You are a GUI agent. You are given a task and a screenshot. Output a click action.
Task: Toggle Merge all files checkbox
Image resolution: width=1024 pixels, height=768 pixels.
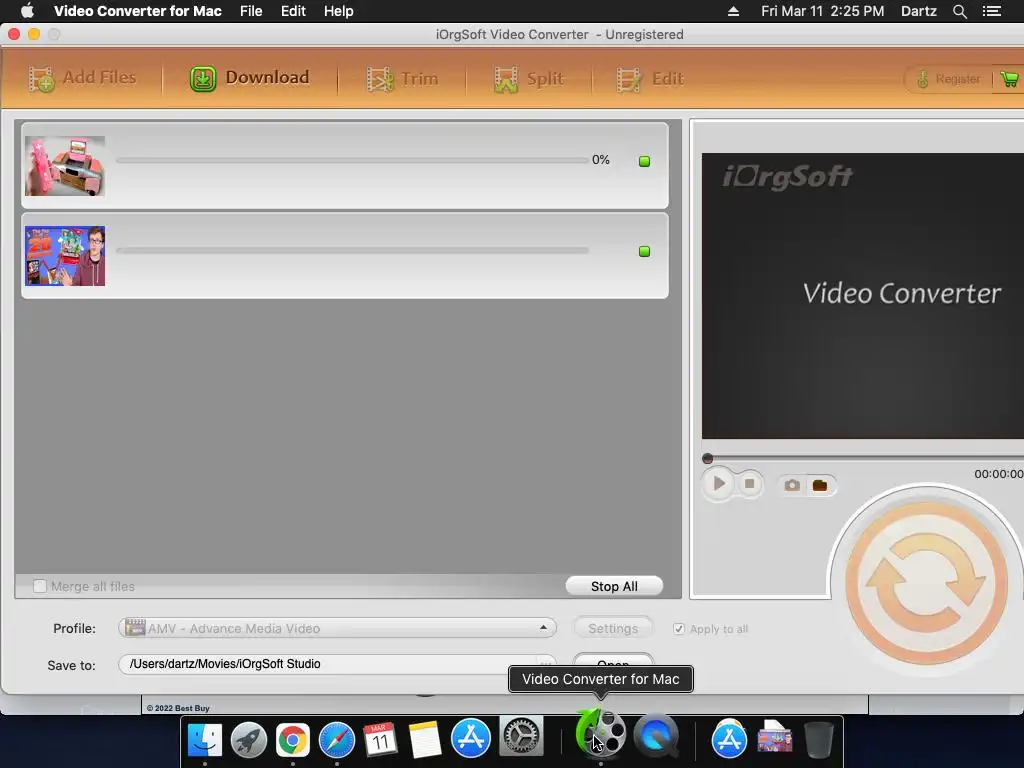point(40,586)
